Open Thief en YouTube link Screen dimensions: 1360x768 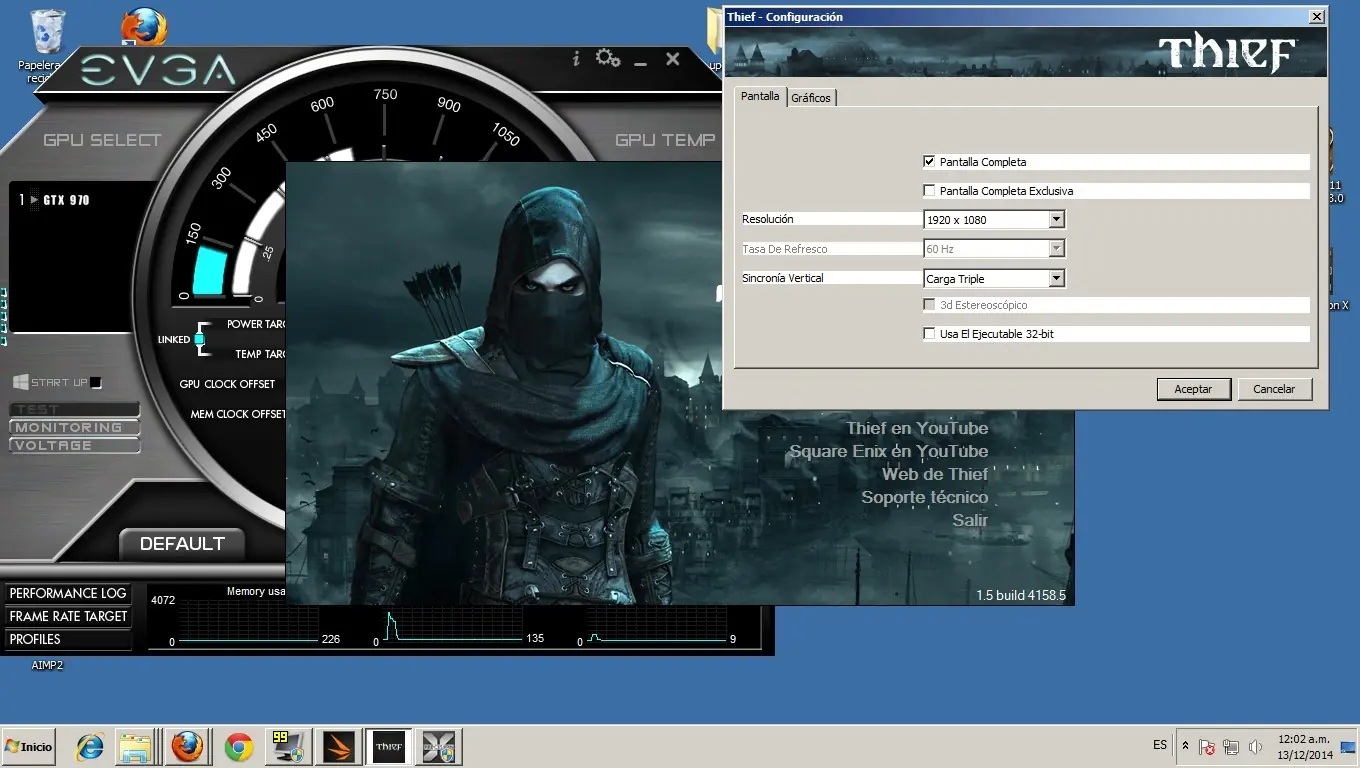point(917,428)
